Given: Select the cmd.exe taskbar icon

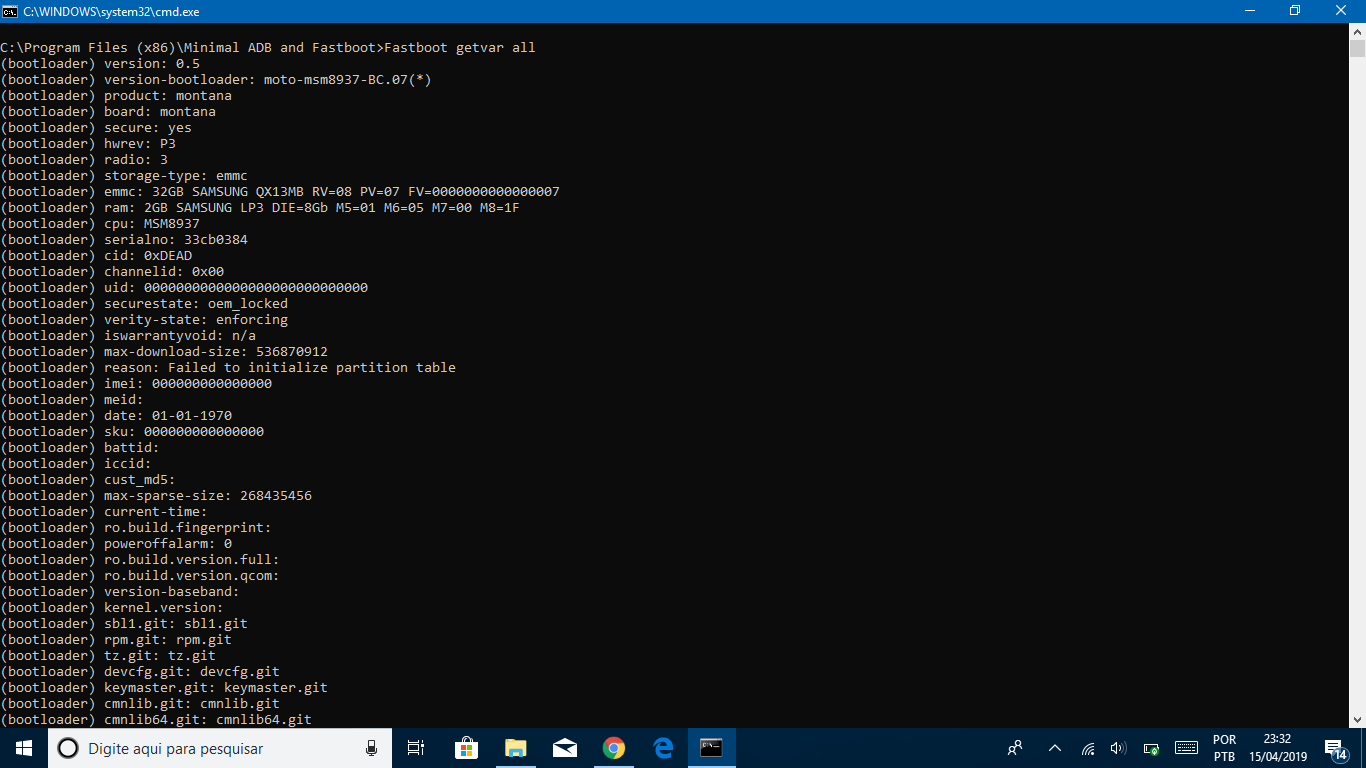Looking at the screenshot, I should point(711,748).
